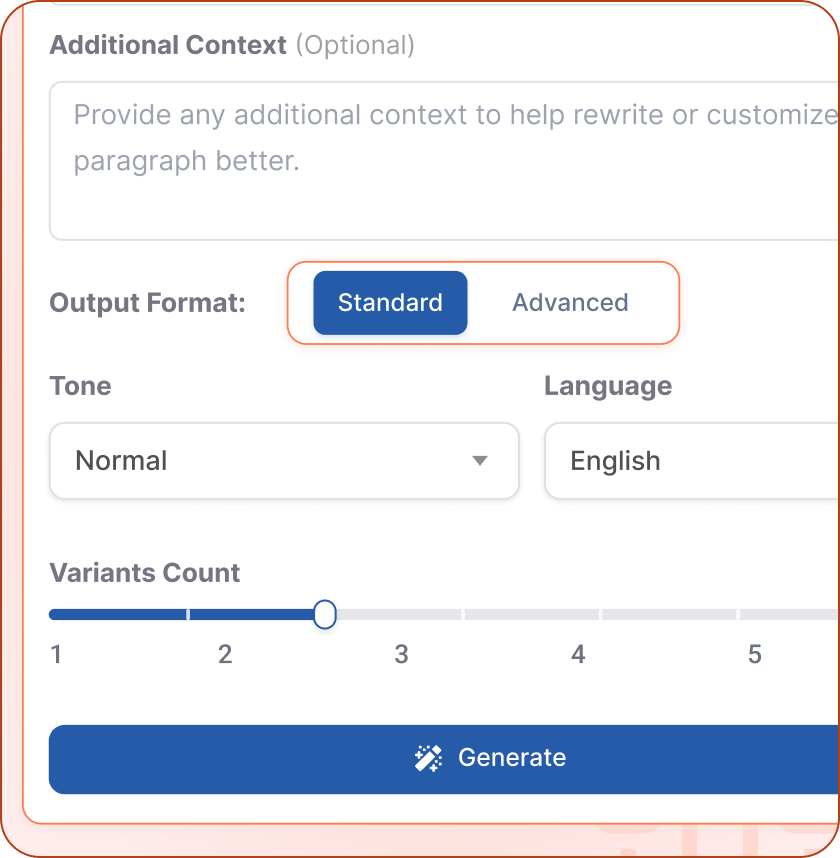Select the Standard output format
Screen dimensions: 840x858
[390, 303]
